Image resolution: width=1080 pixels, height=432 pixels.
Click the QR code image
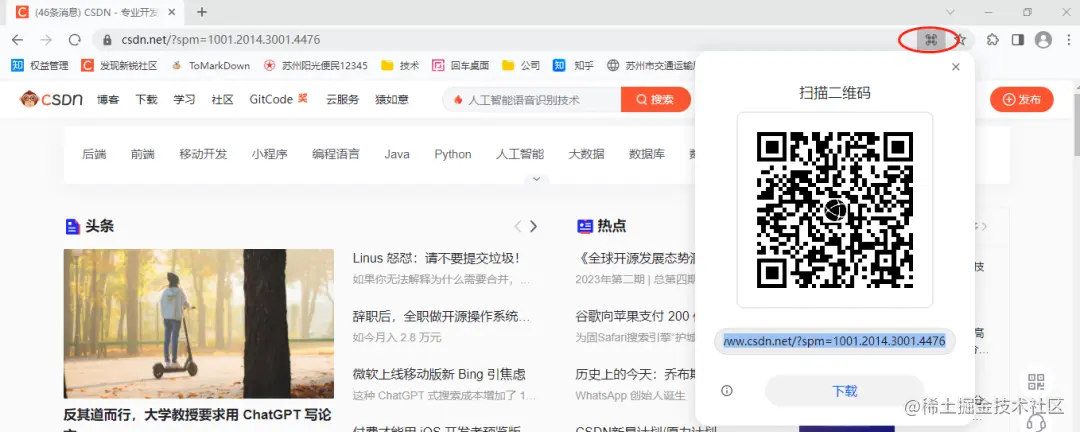[835, 209]
